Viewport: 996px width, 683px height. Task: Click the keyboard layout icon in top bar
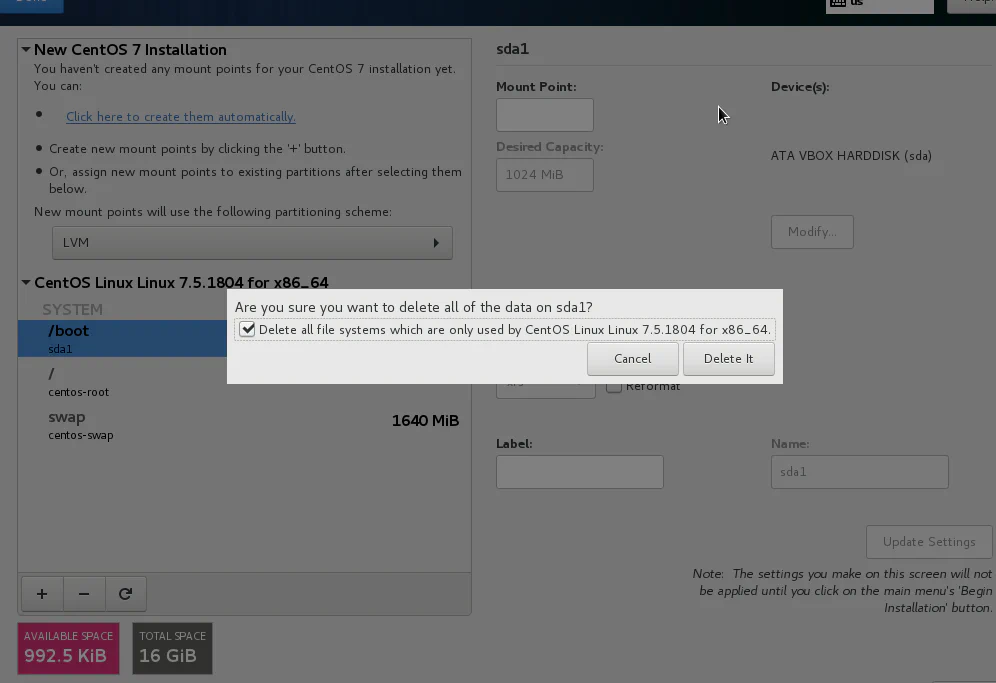click(838, 3)
